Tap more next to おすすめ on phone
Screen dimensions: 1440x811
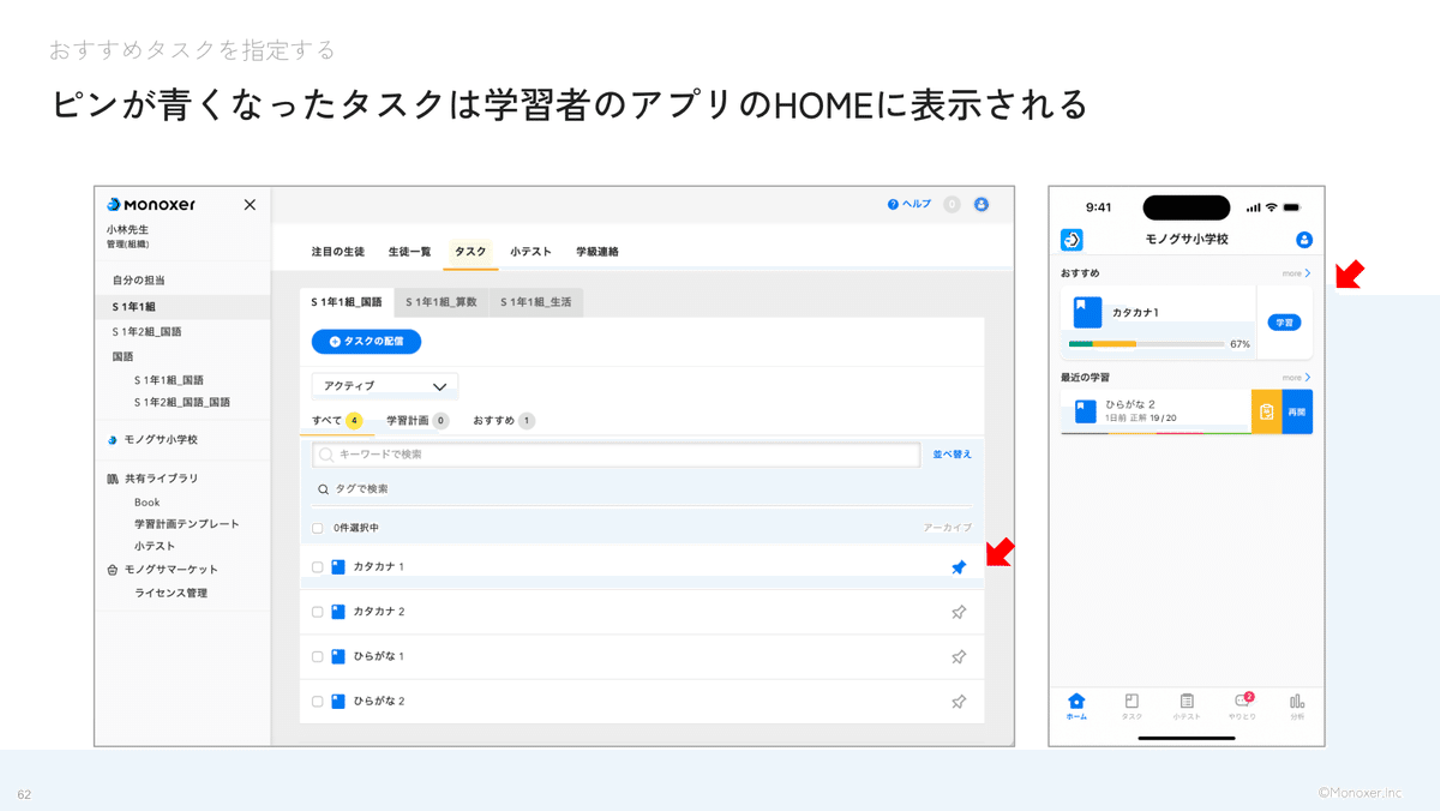tap(1296, 273)
